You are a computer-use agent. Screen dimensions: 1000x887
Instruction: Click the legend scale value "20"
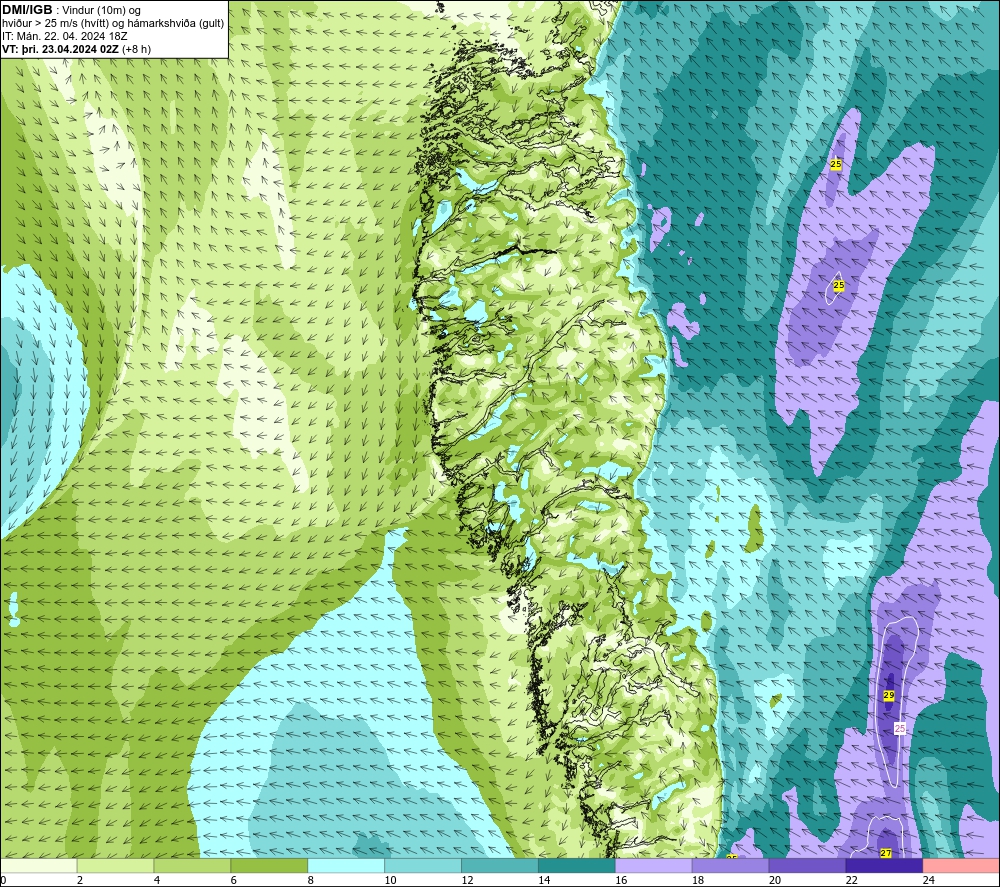pos(775,880)
